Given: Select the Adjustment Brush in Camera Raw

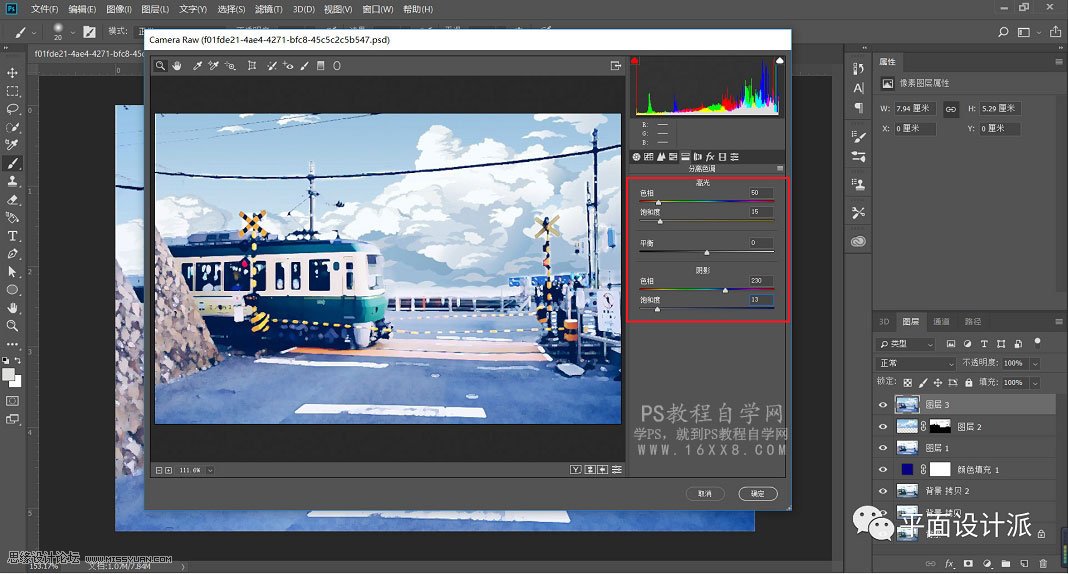Looking at the screenshot, I should click(304, 65).
